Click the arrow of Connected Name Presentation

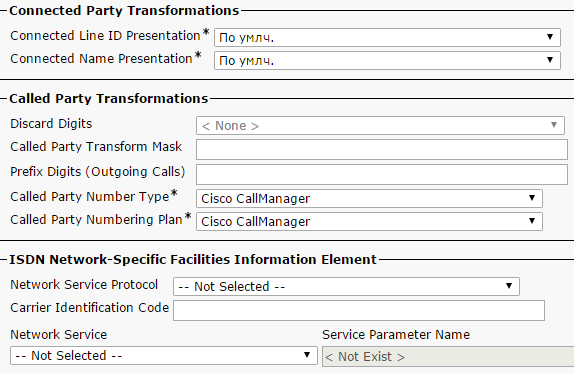[x=550, y=60]
